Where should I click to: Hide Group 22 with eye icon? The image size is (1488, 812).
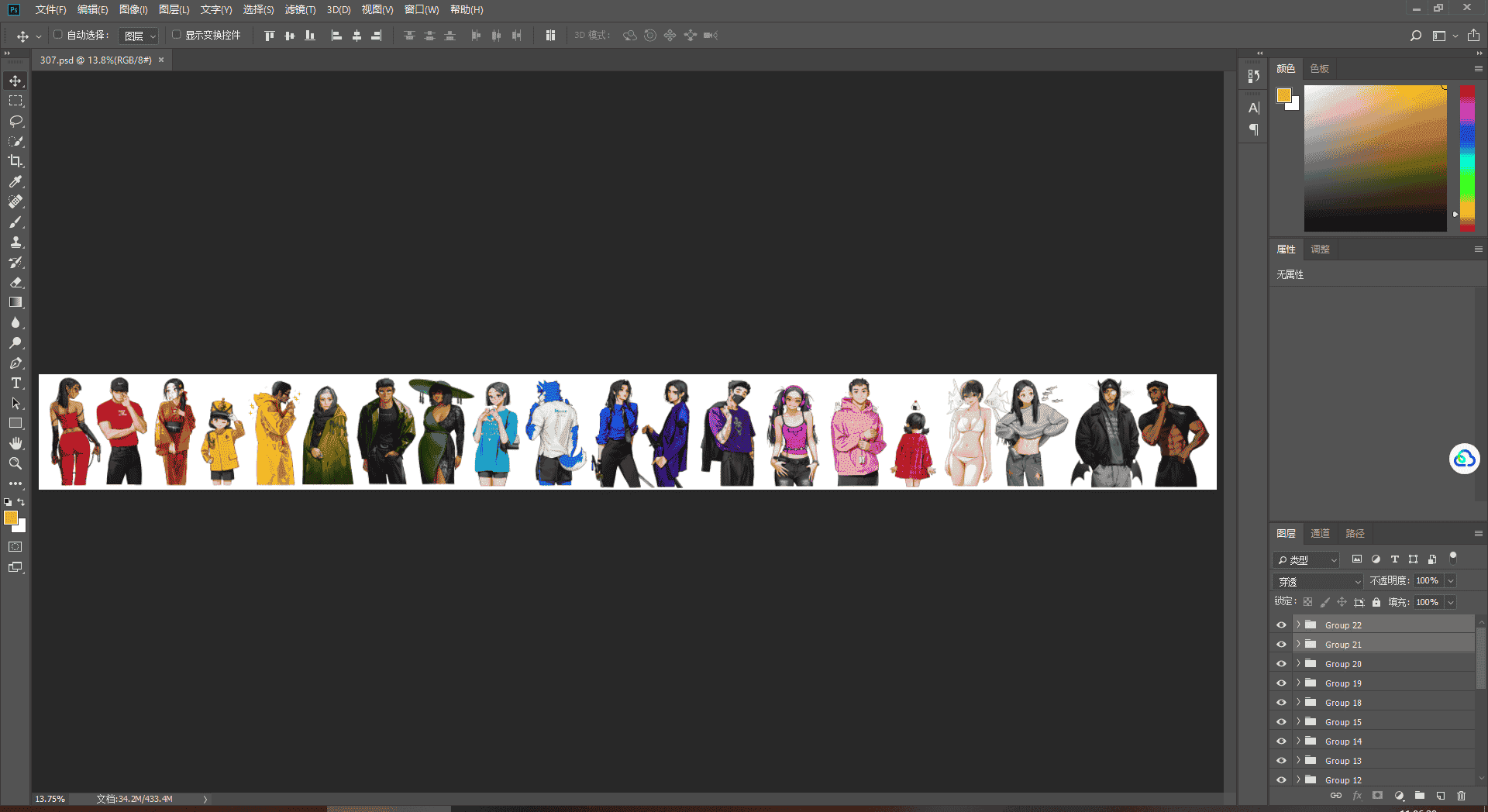point(1281,625)
